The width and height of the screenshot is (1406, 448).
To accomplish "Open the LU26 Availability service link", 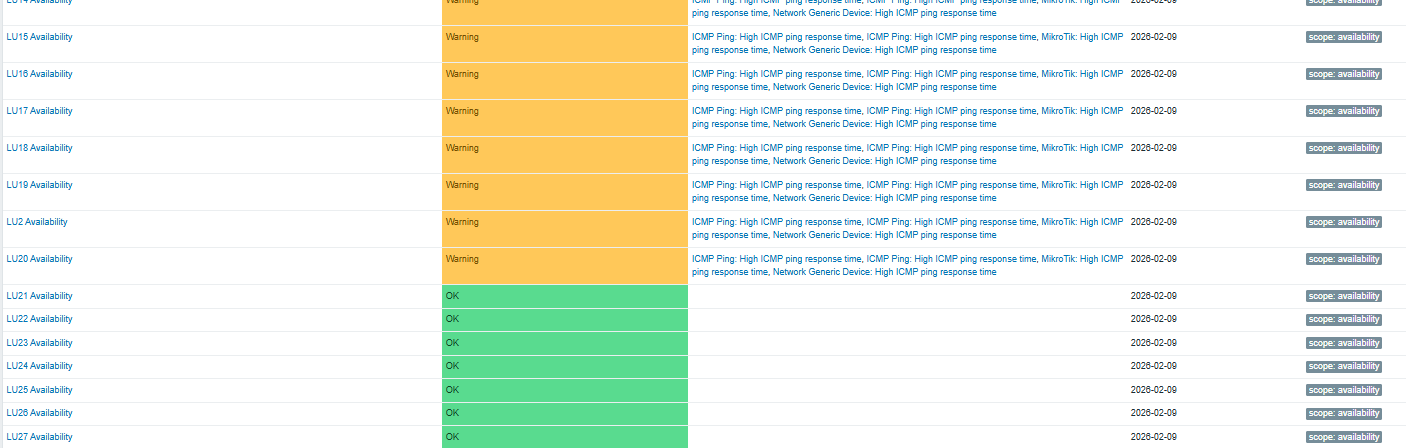I will point(39,413).
